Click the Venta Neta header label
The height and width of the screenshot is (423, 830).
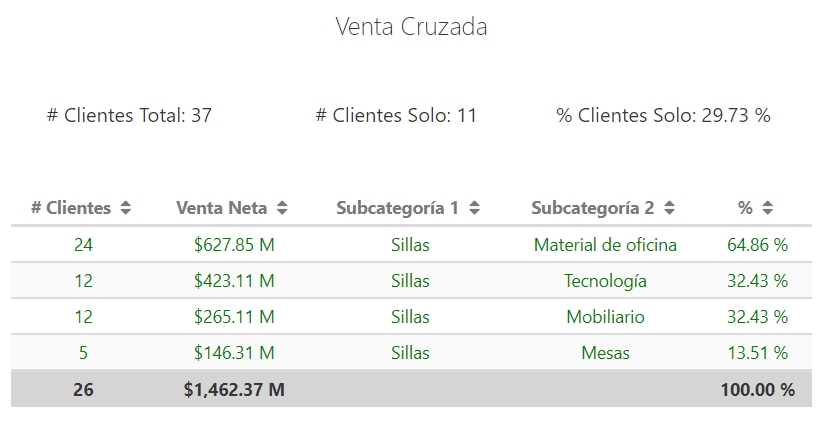click(222, 208)
